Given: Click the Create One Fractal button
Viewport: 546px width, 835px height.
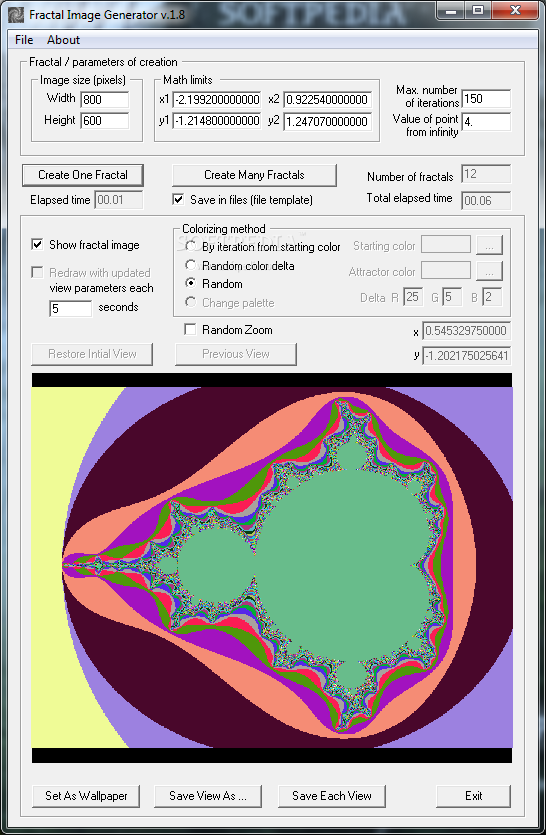Looking at the screenshot, I should click(x=83, y=175).
